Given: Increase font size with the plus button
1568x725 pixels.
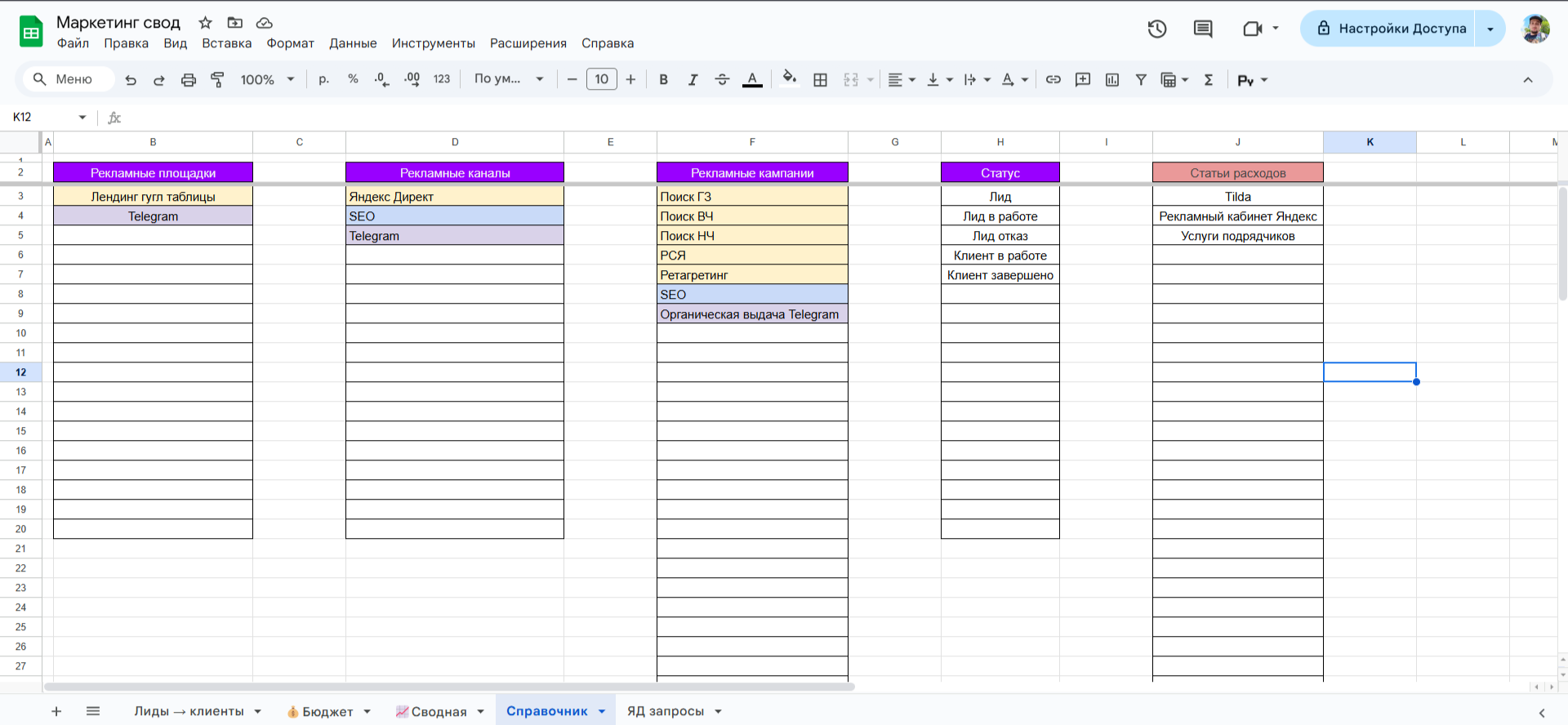Looking at the screenshot, I should (630, 80).
